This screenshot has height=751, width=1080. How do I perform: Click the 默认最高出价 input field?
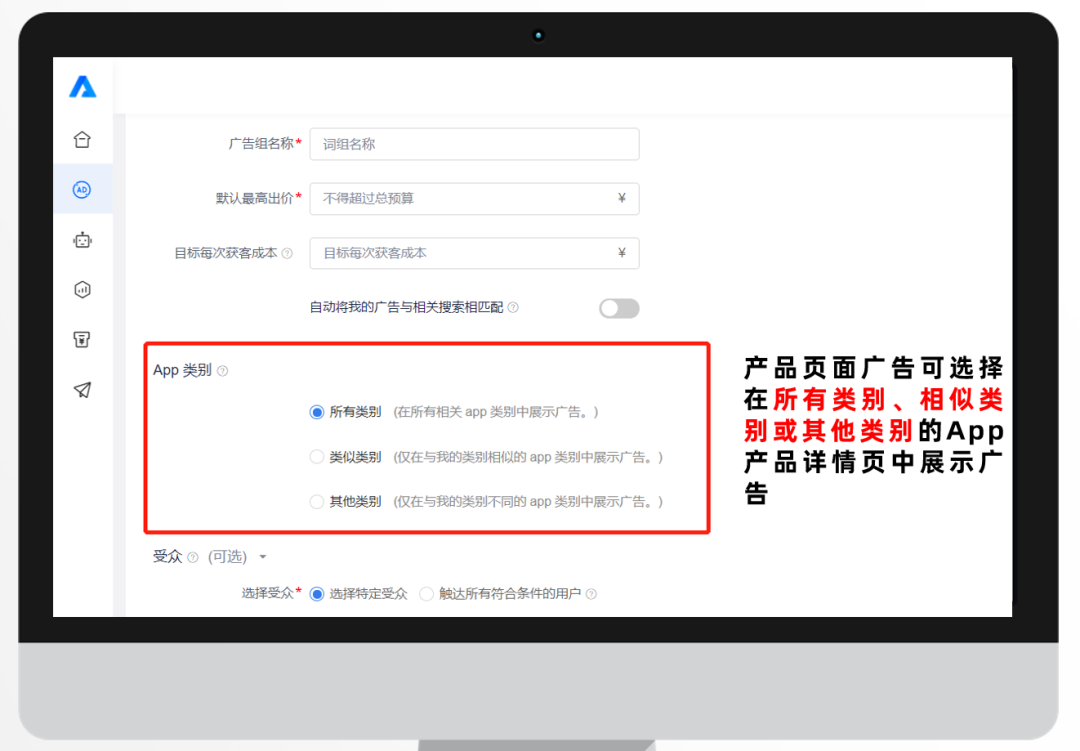475,198
